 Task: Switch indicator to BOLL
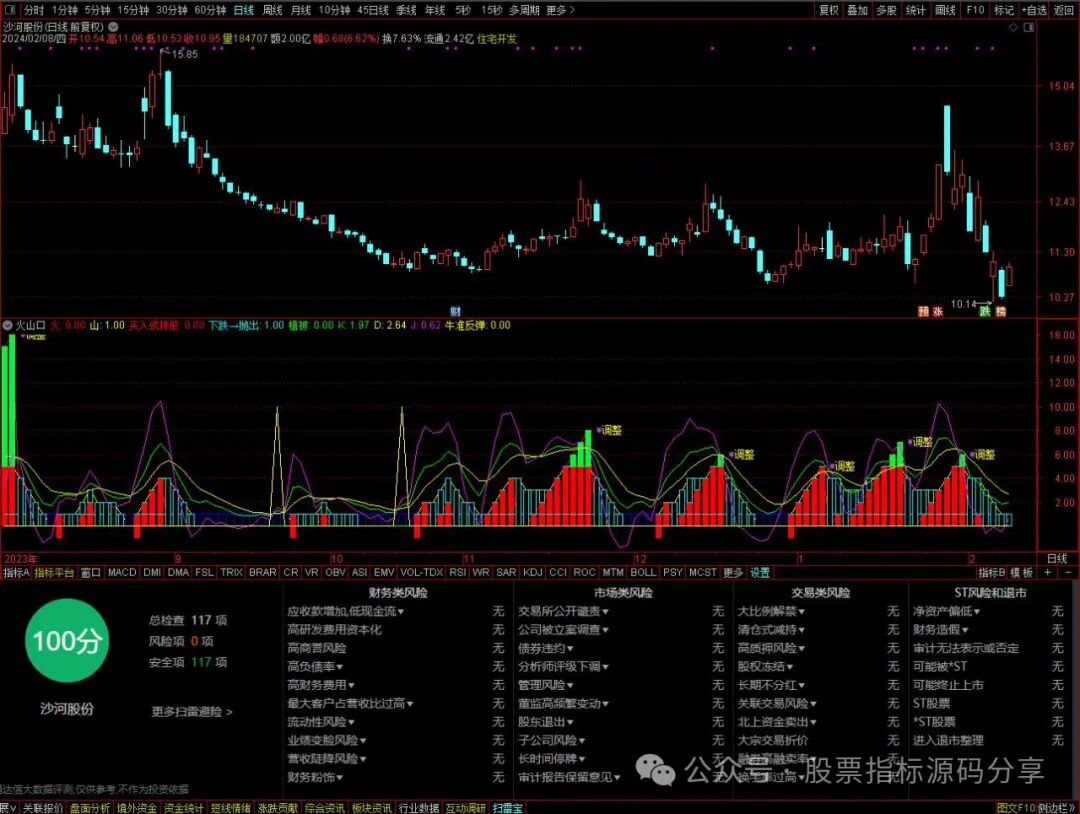pyautogui.click(x=643, y=572)
